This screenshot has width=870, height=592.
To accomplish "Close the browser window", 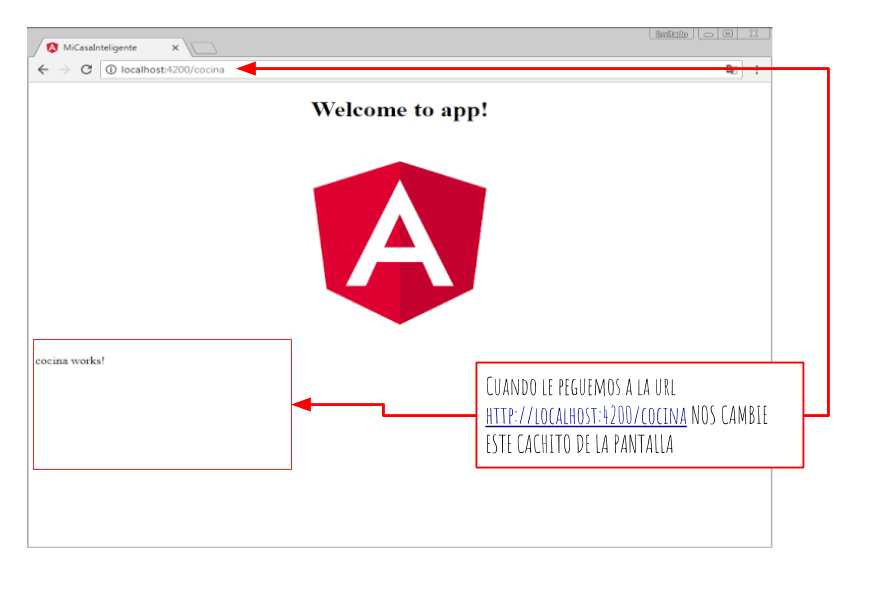I will point(753,34).
